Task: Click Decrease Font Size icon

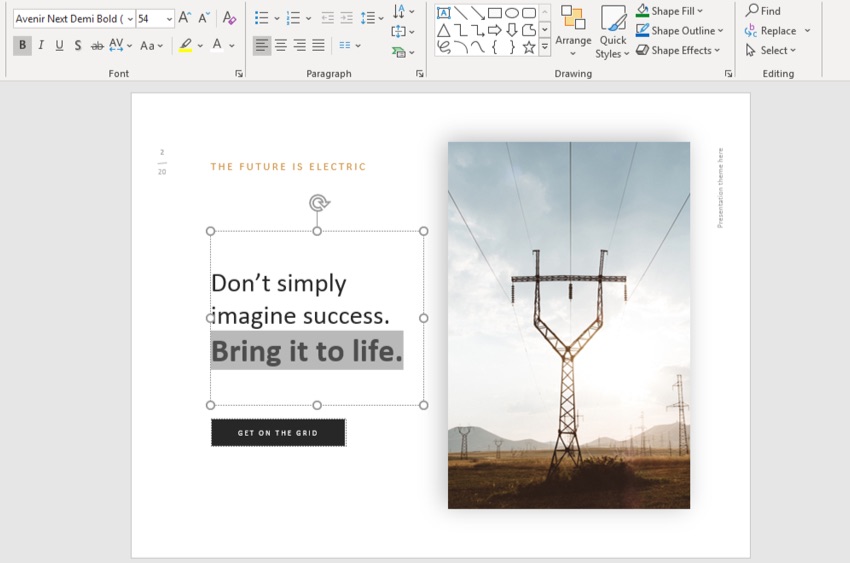Action: tap(204, 18)
